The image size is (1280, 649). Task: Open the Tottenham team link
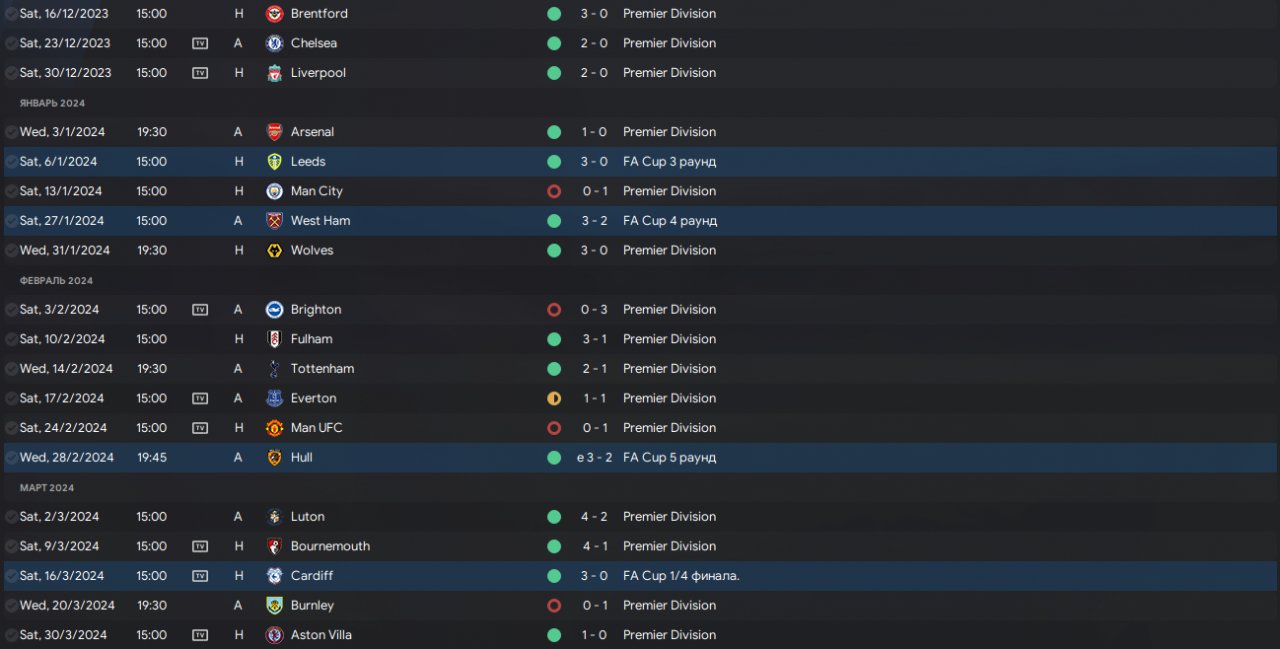[x=322, y=369]
